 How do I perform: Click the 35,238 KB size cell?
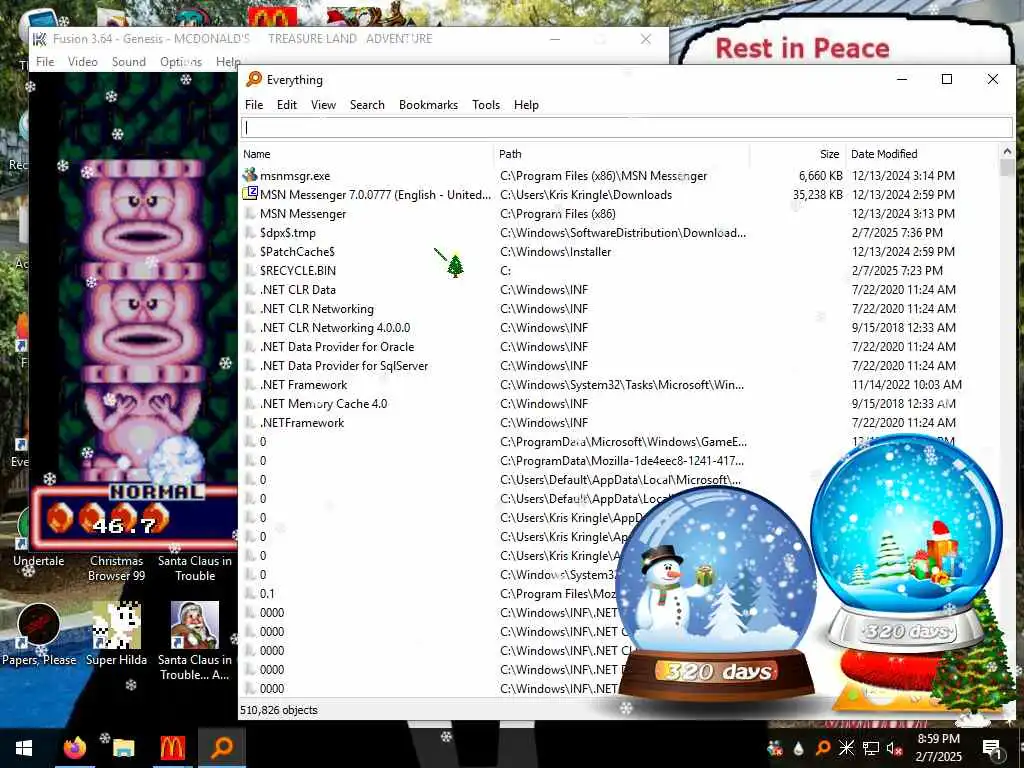(818, 195)
